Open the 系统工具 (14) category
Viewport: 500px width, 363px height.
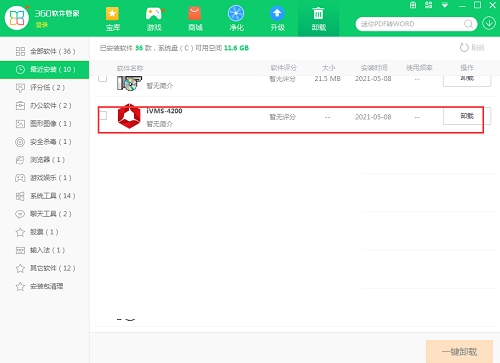(45, 196)
